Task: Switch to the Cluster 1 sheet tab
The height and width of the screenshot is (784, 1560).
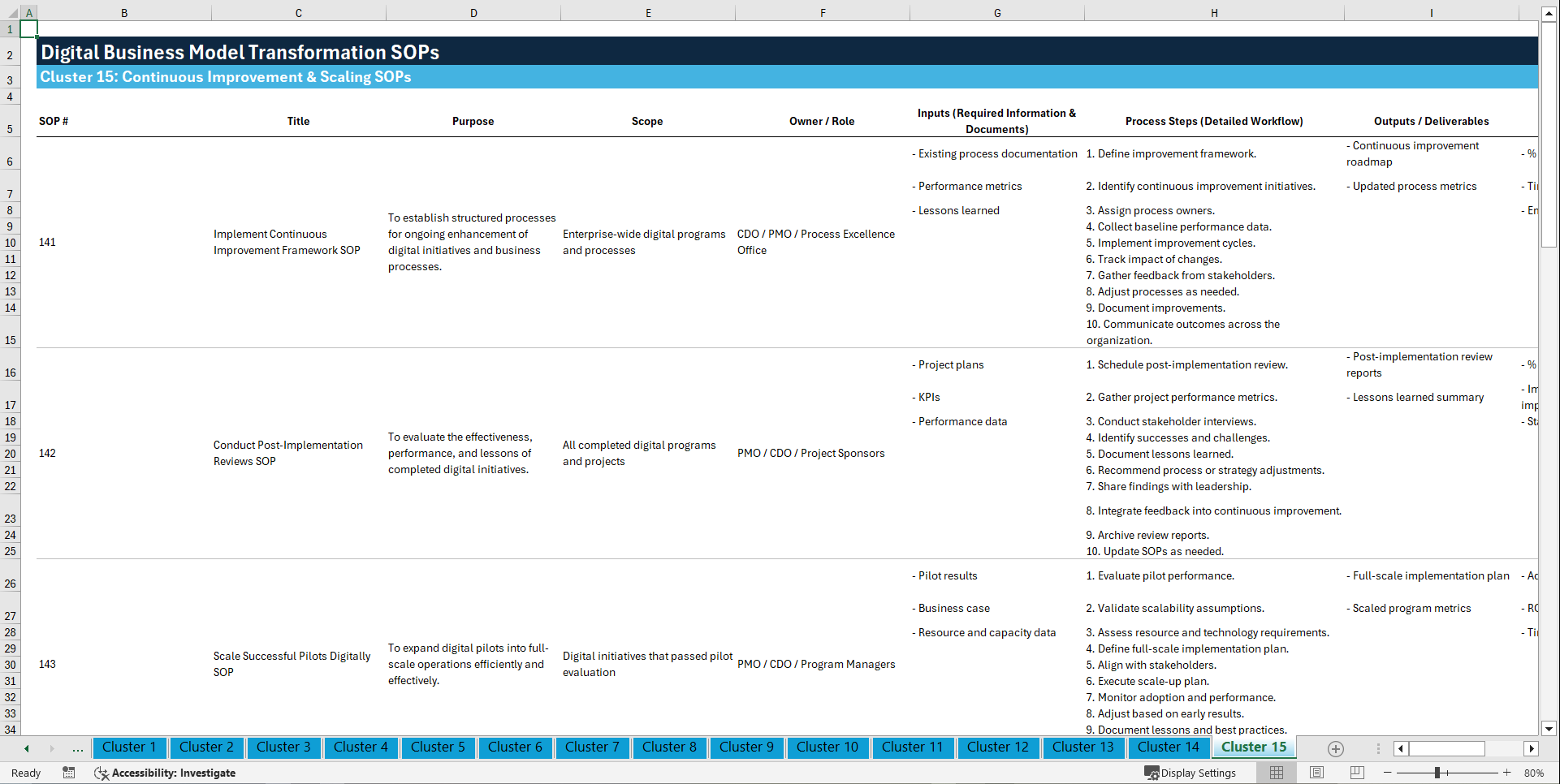Action: (129, 747)
